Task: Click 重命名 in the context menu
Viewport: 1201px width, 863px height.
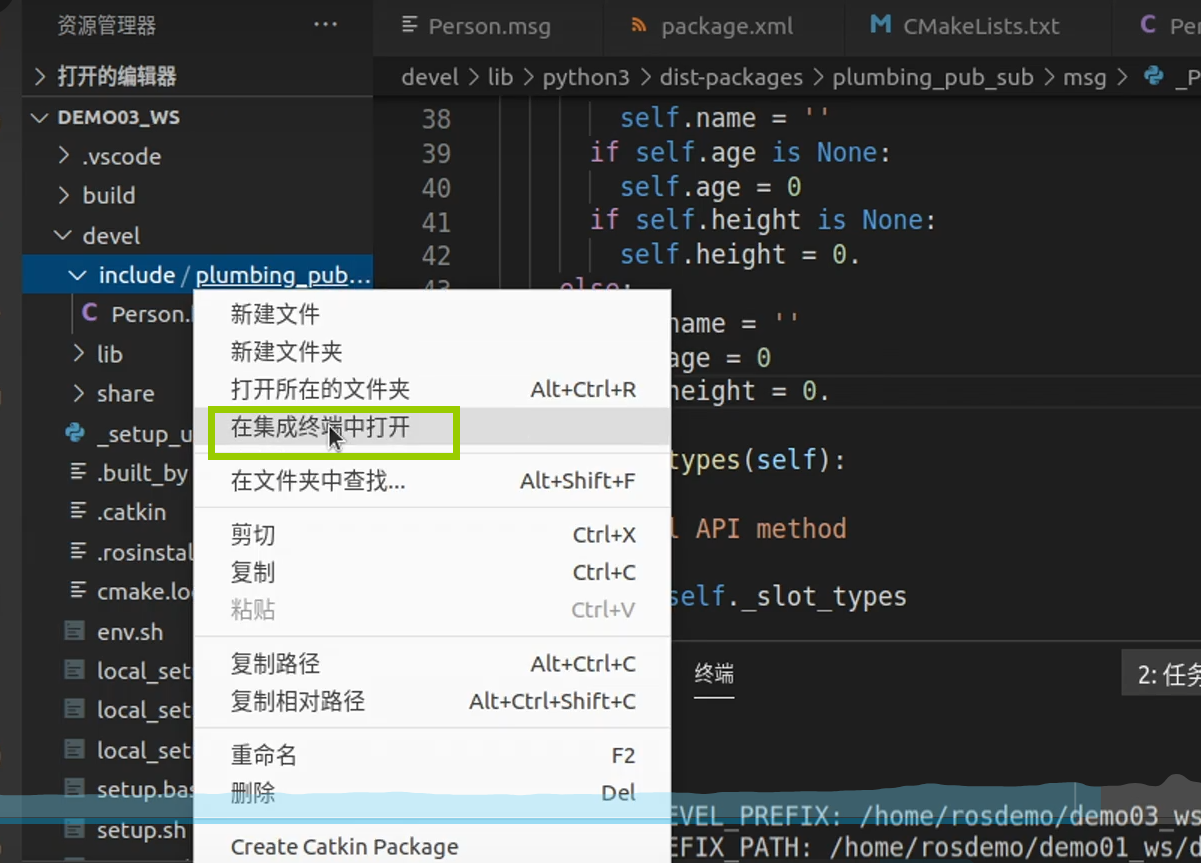Action: tap(264, 756)
